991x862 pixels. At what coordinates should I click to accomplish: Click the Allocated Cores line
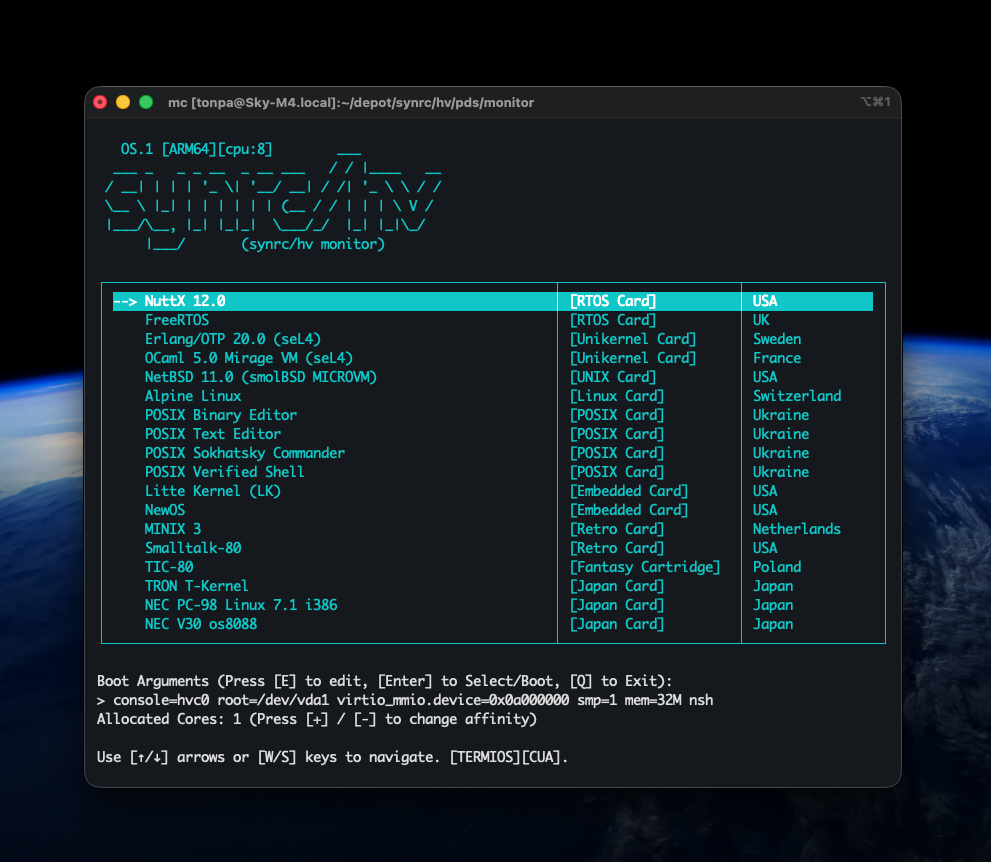[x=317, y=719]
